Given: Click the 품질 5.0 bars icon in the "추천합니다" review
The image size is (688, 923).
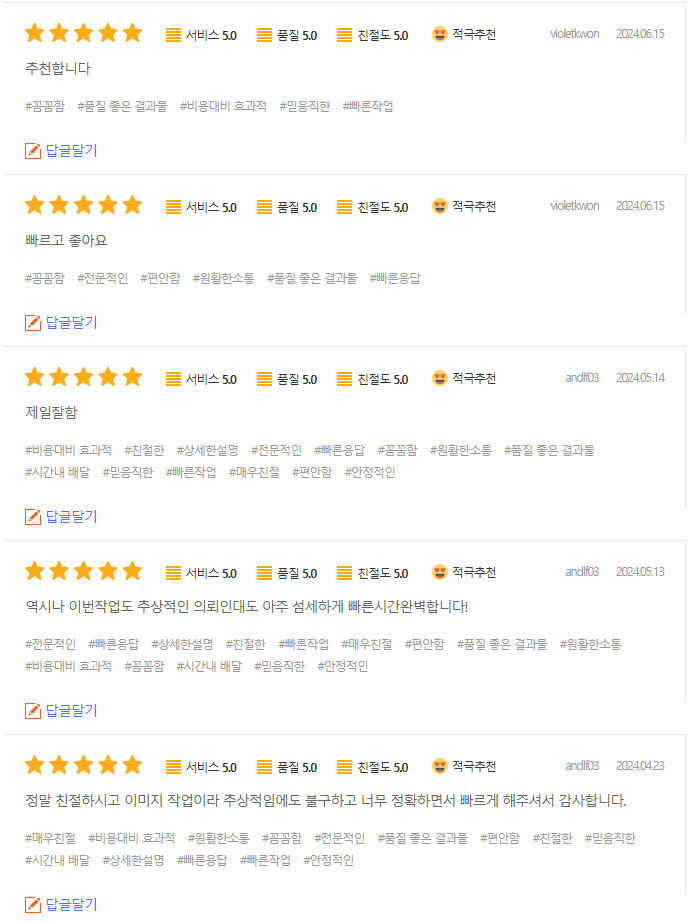Looking at the screenshot, I should coord(265,35).
